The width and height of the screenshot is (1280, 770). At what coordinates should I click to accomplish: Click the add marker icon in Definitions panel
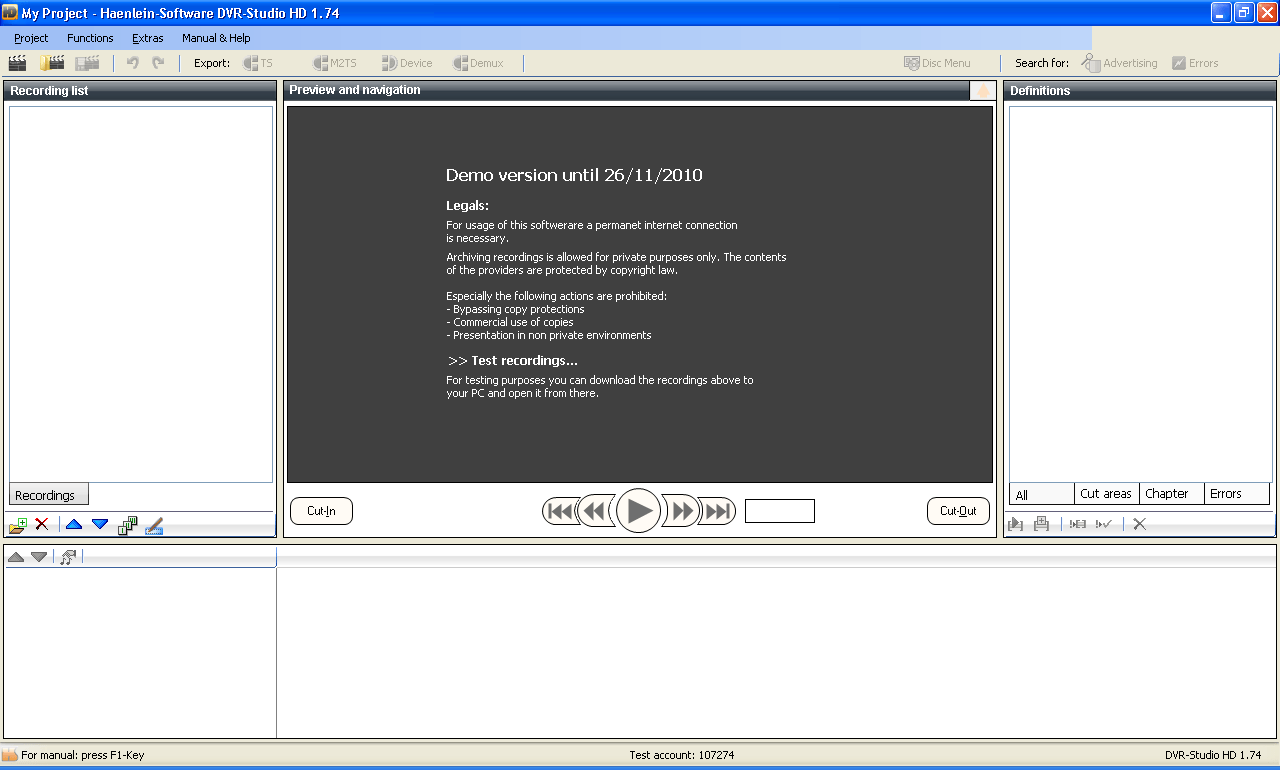click(1041, 523)
